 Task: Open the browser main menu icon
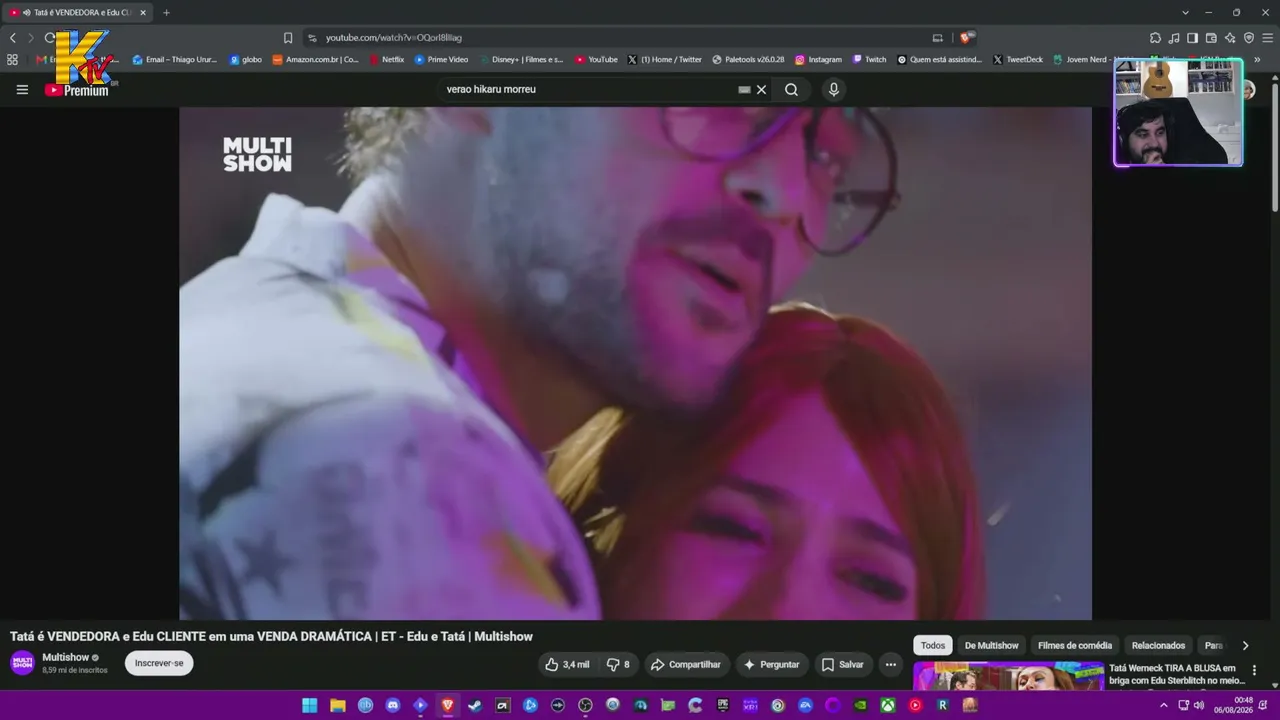pyautogui.click(x=1268, y=37)
